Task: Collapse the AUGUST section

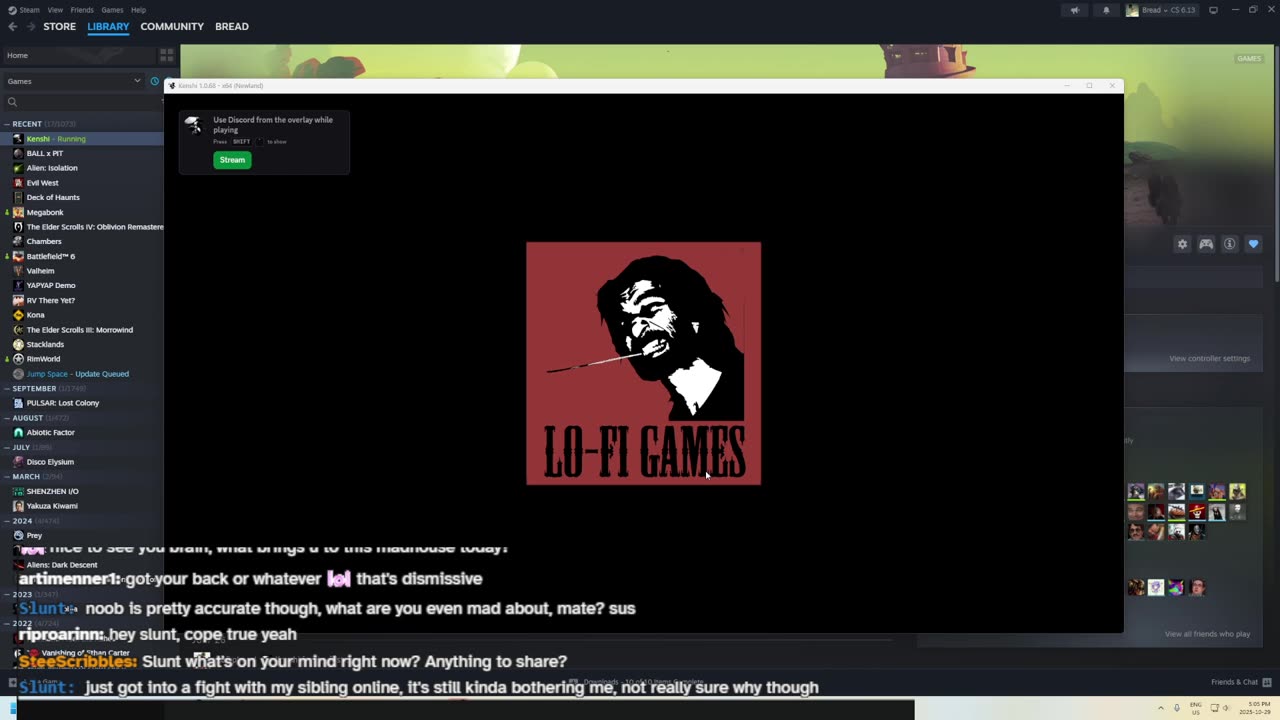Action: pos(7,418)
